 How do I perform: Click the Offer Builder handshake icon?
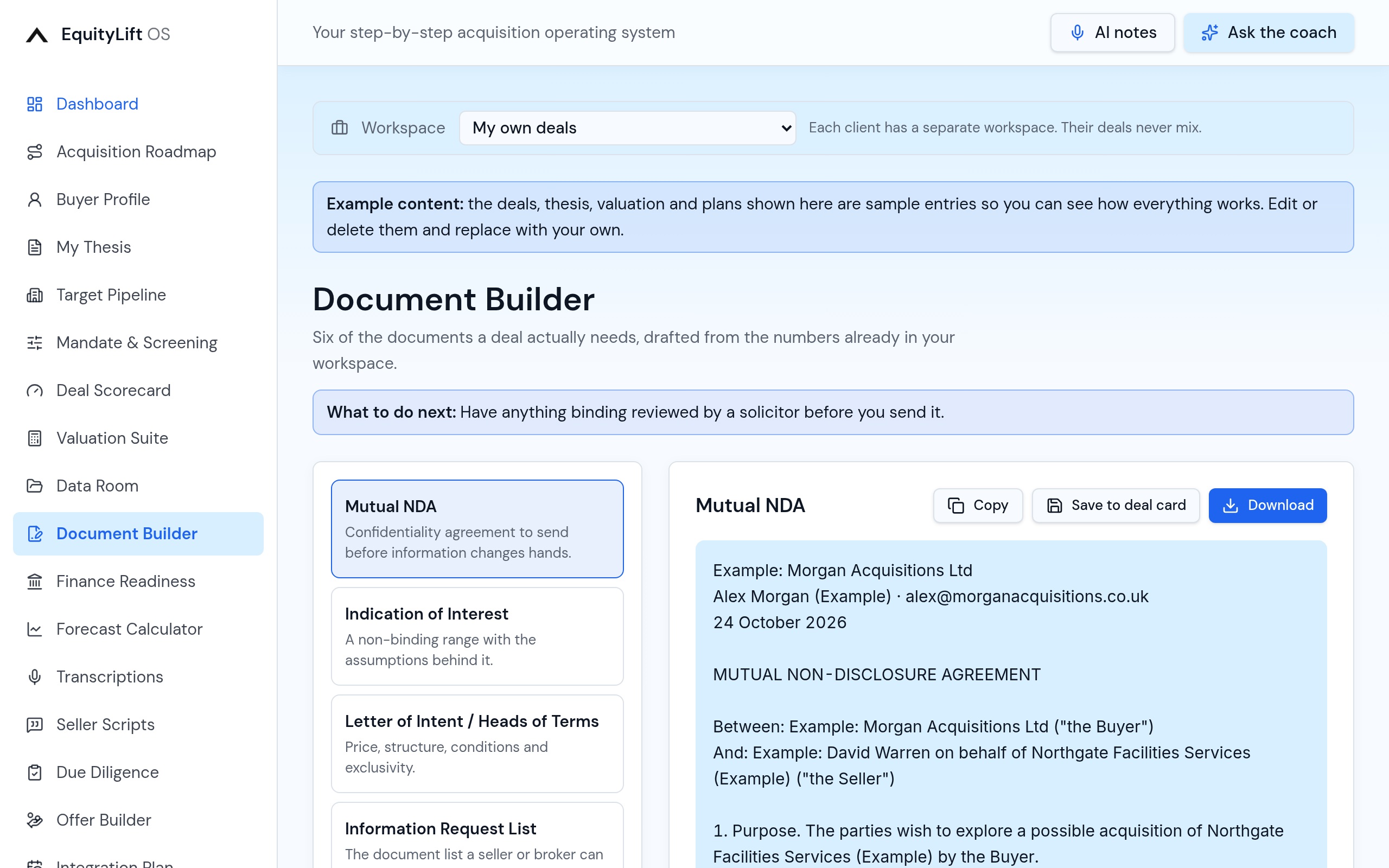[x=34, y=820]
